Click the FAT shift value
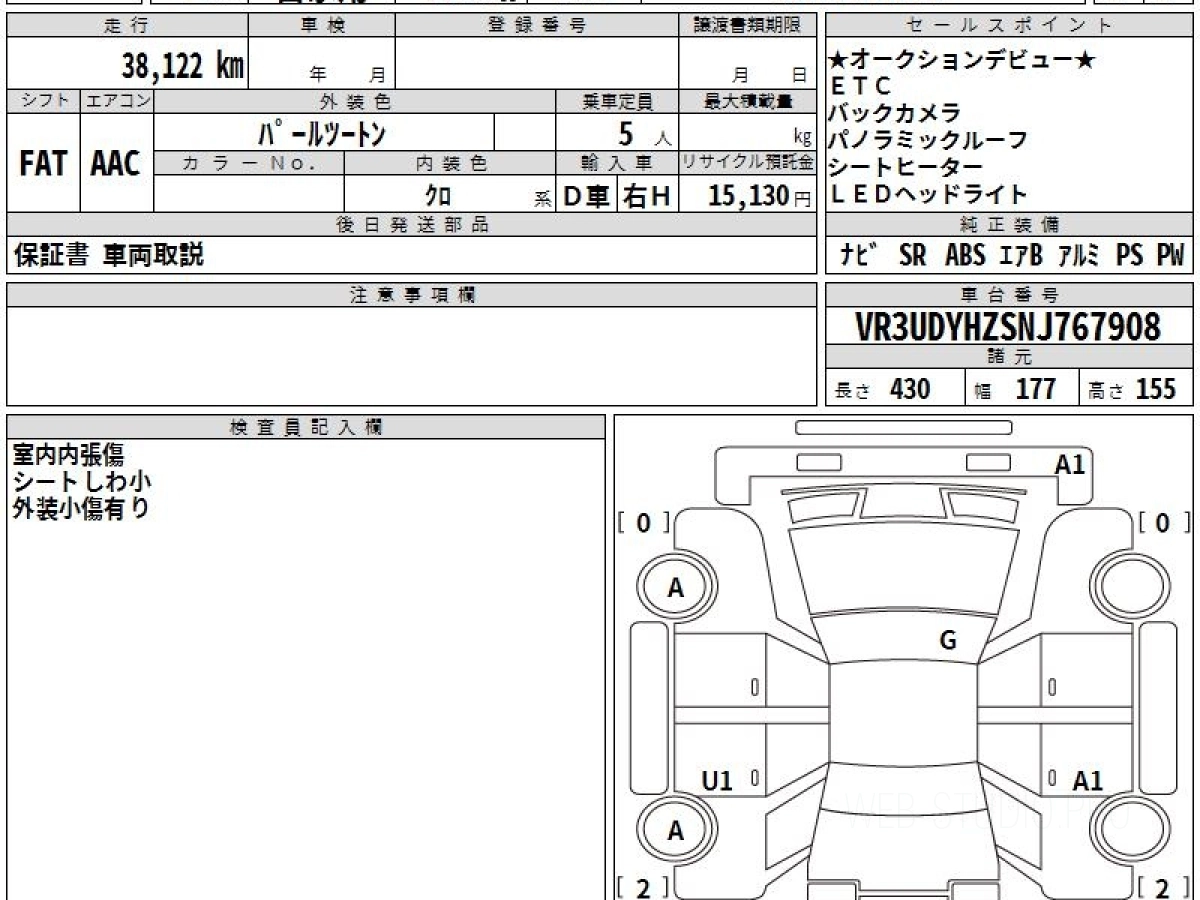This screenshot has height=900, width=1200. click(x=43, y=164)
